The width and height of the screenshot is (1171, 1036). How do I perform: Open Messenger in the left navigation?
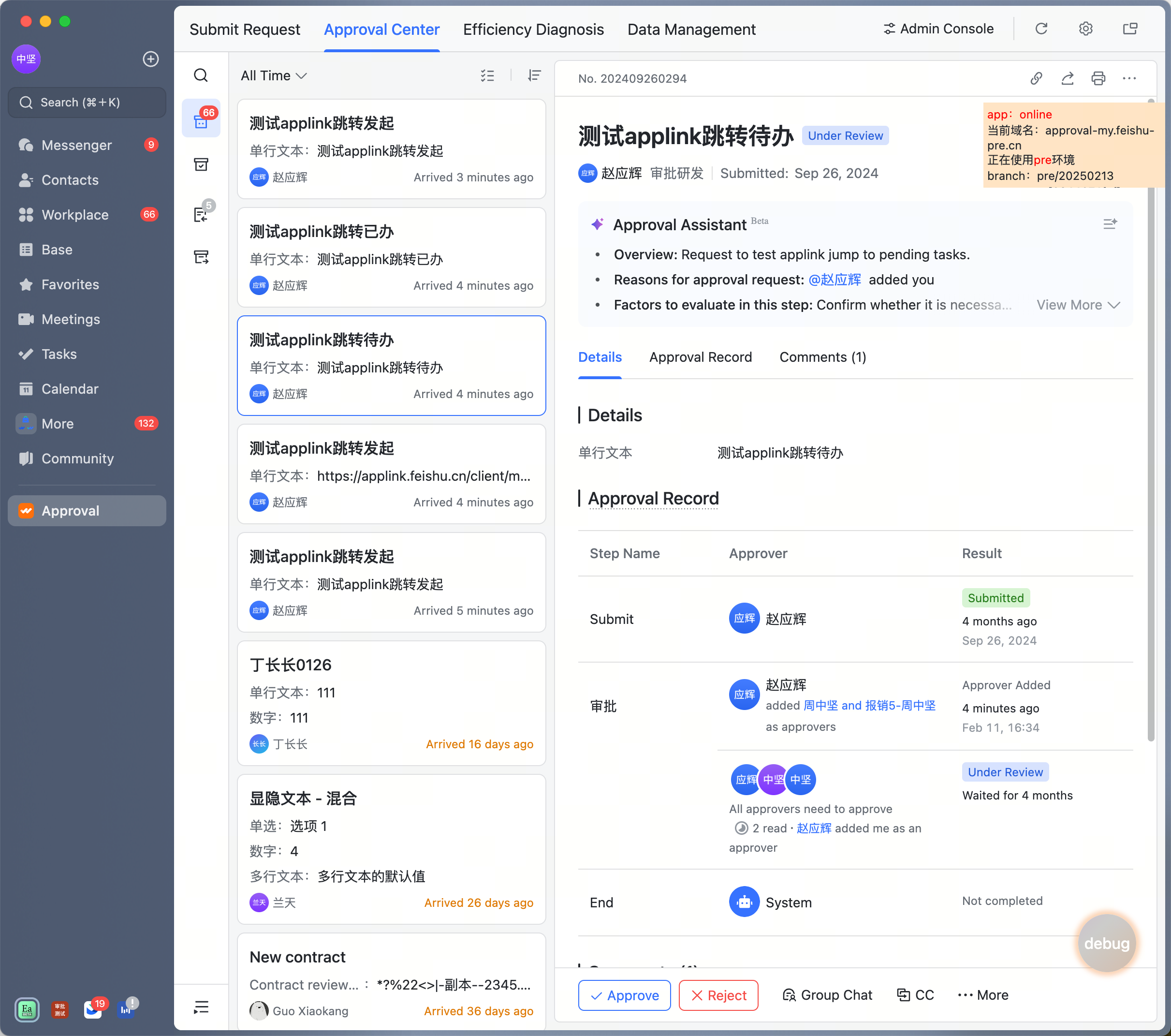tap(87, 145)
